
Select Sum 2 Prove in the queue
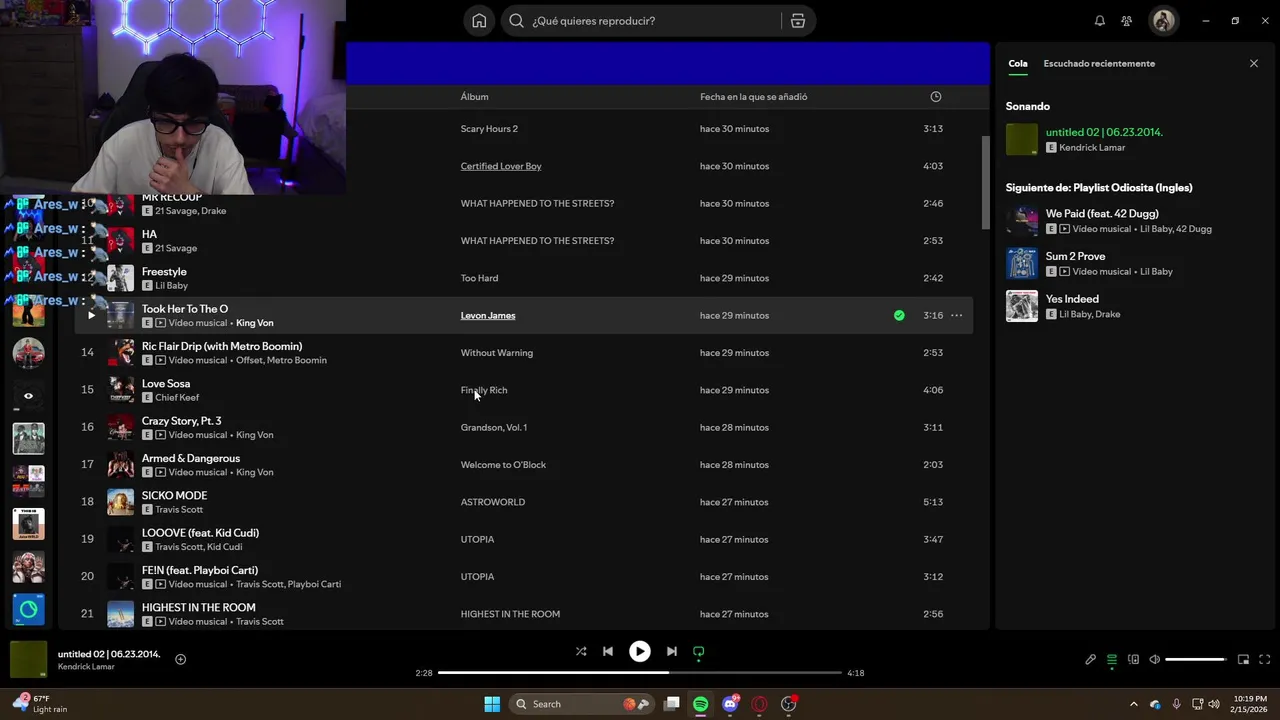tap(1075, 256)
